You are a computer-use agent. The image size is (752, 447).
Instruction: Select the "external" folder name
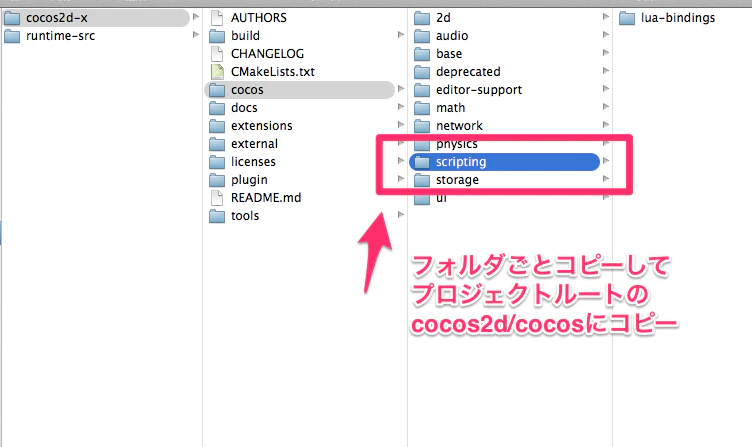[x=254, y=144]
